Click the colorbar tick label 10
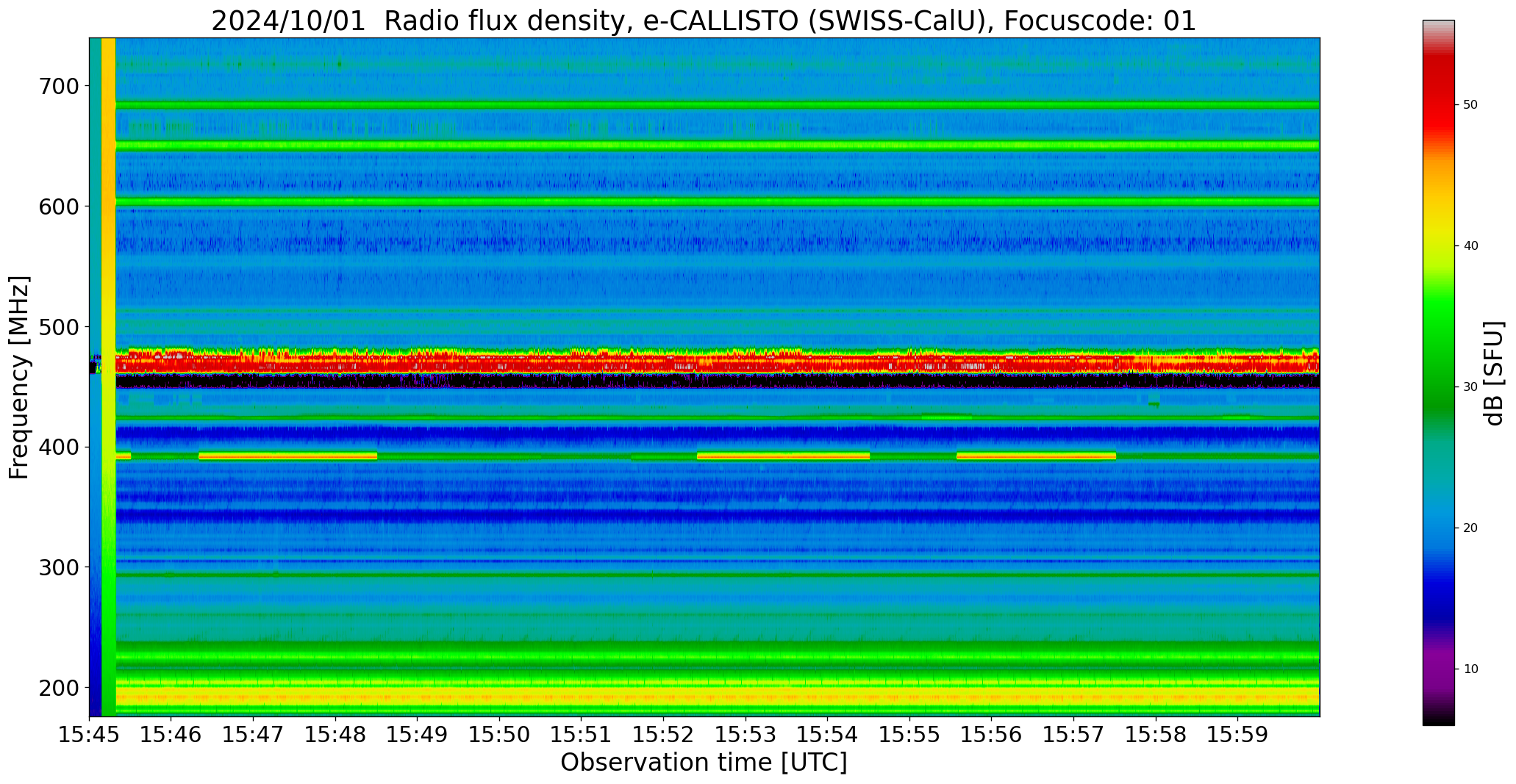Image resolution: width=1516 pixels, height=784 pixels. [1470, 669]
